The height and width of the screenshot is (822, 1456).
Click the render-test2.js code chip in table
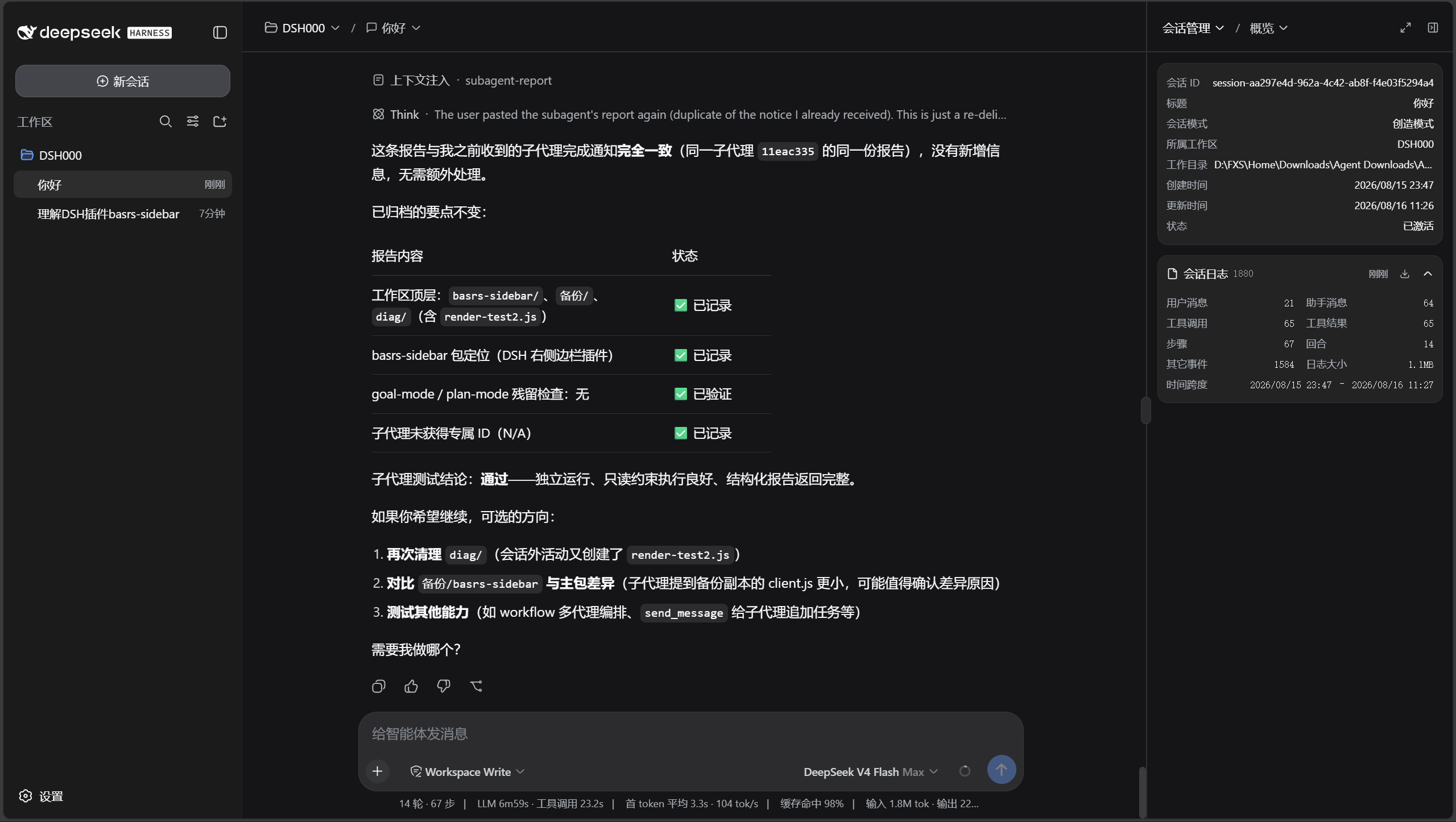pyautogui.click(x=490, y=317)
